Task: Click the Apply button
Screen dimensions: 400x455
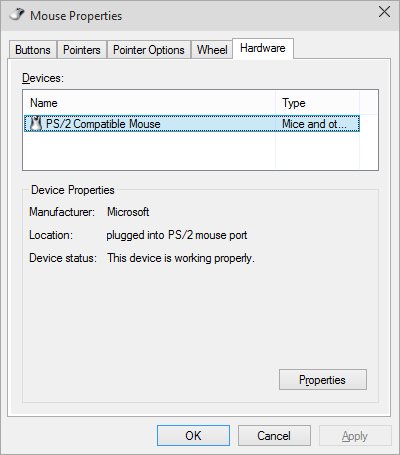Action: coord(355,435)
